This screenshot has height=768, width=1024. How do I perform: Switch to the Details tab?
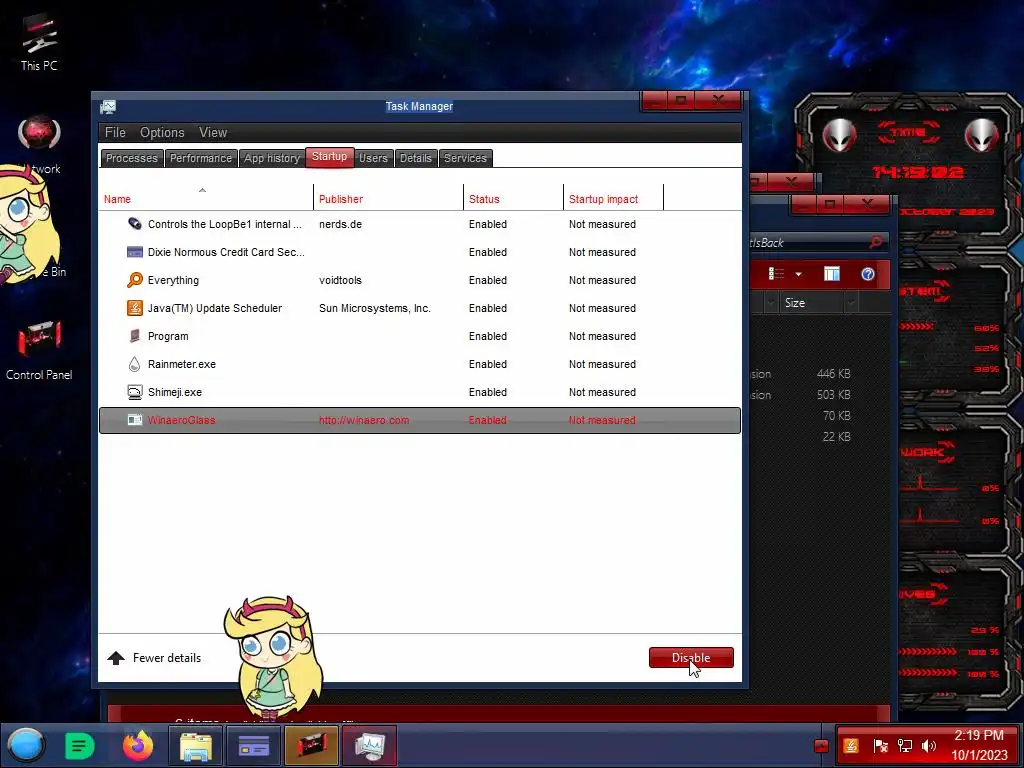tap(415, 158)
